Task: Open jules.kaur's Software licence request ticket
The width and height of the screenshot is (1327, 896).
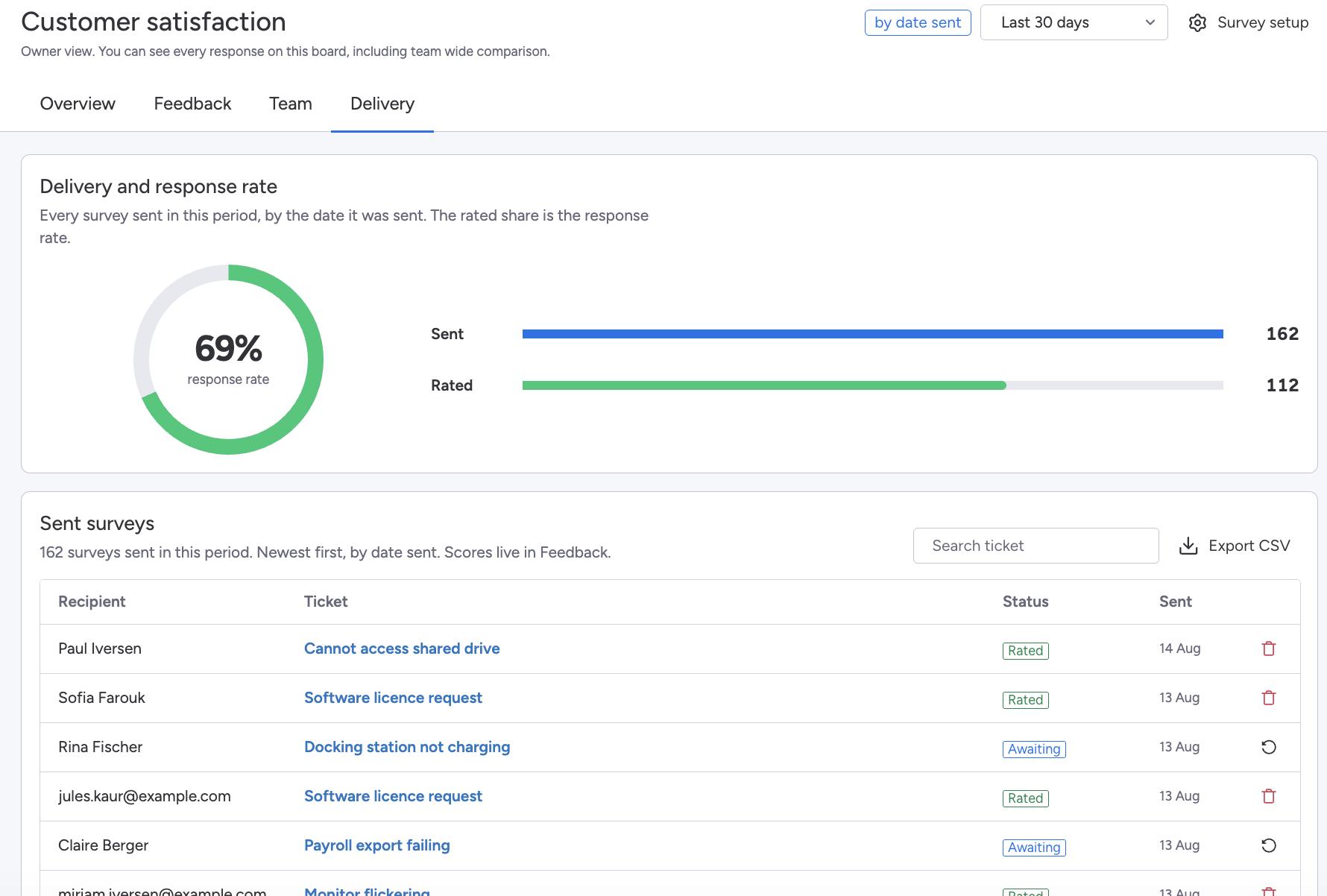Action: pyautogui.click(x=393, y=796)
